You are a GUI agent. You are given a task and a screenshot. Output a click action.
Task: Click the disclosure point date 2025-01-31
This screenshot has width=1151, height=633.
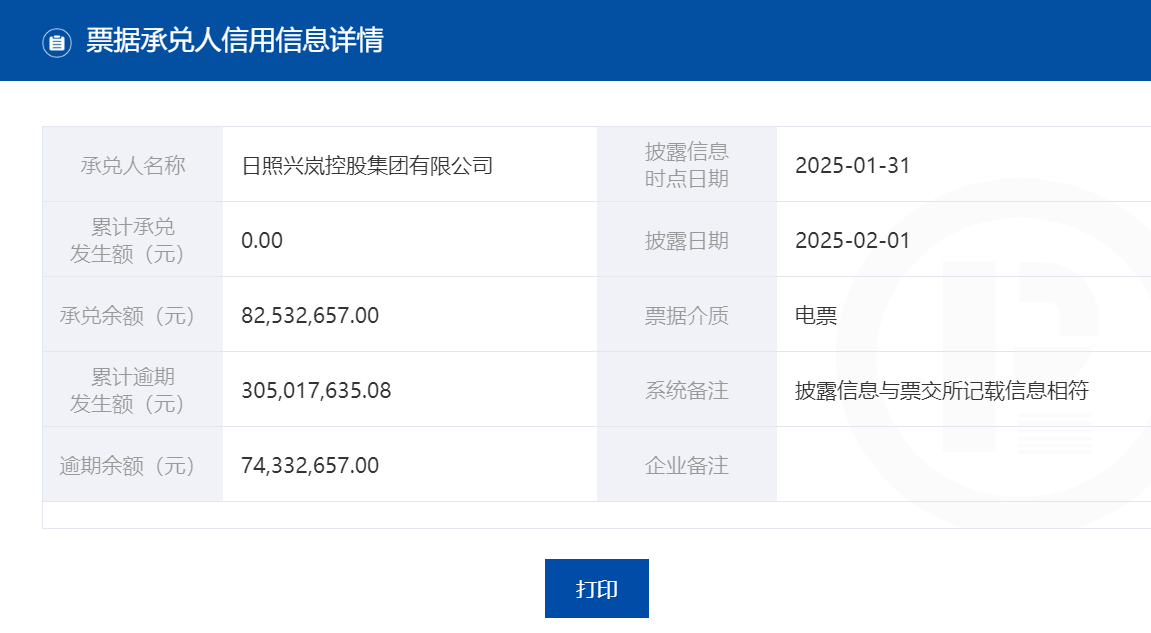pos(852,165)
